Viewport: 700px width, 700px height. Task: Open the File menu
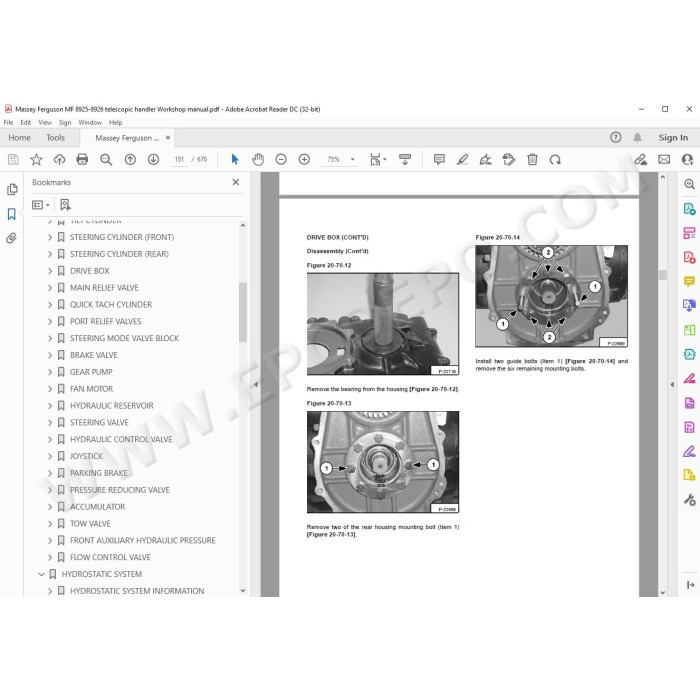pyautogui.click(x=8, y=122)
